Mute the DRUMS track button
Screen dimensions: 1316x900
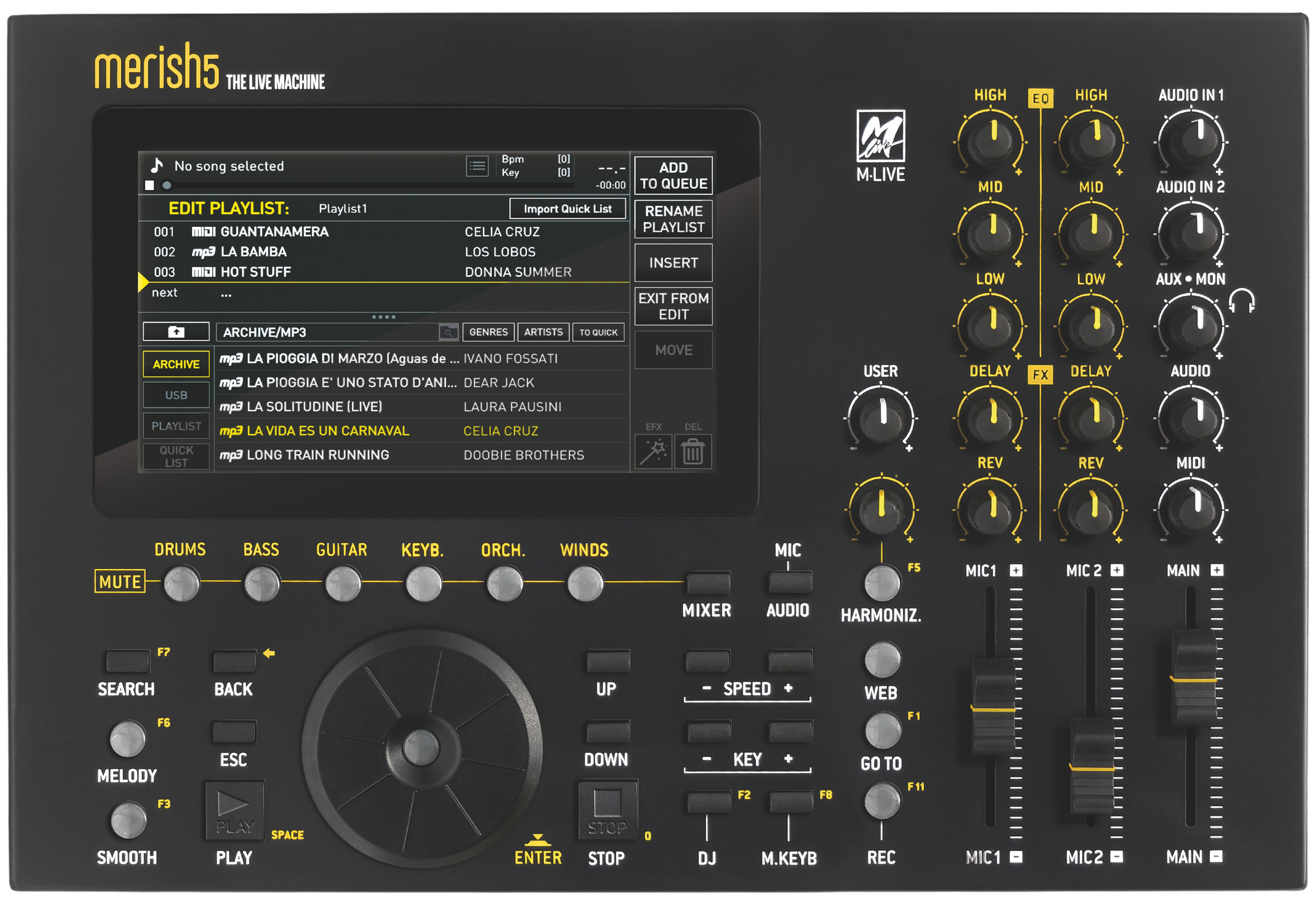click(x=181, y=583)
